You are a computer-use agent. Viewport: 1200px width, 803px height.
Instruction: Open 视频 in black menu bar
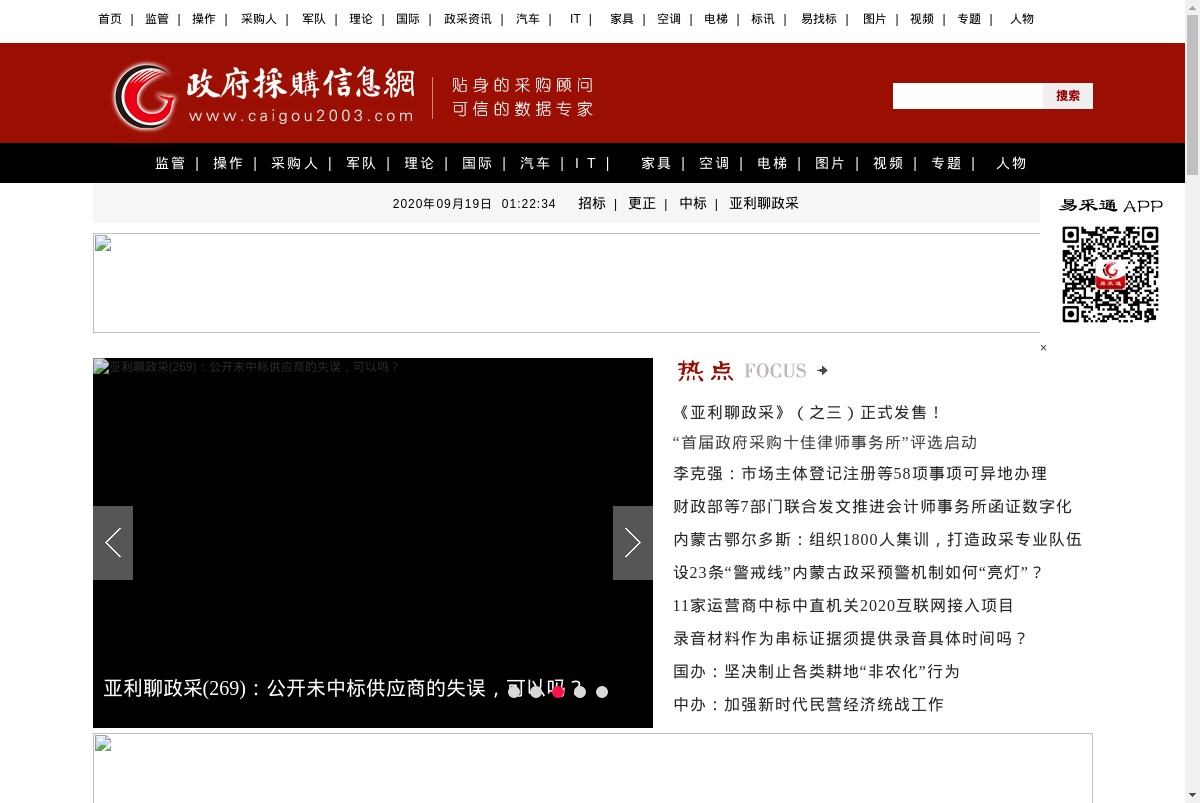pyautogui.click(x=889, y=163)
